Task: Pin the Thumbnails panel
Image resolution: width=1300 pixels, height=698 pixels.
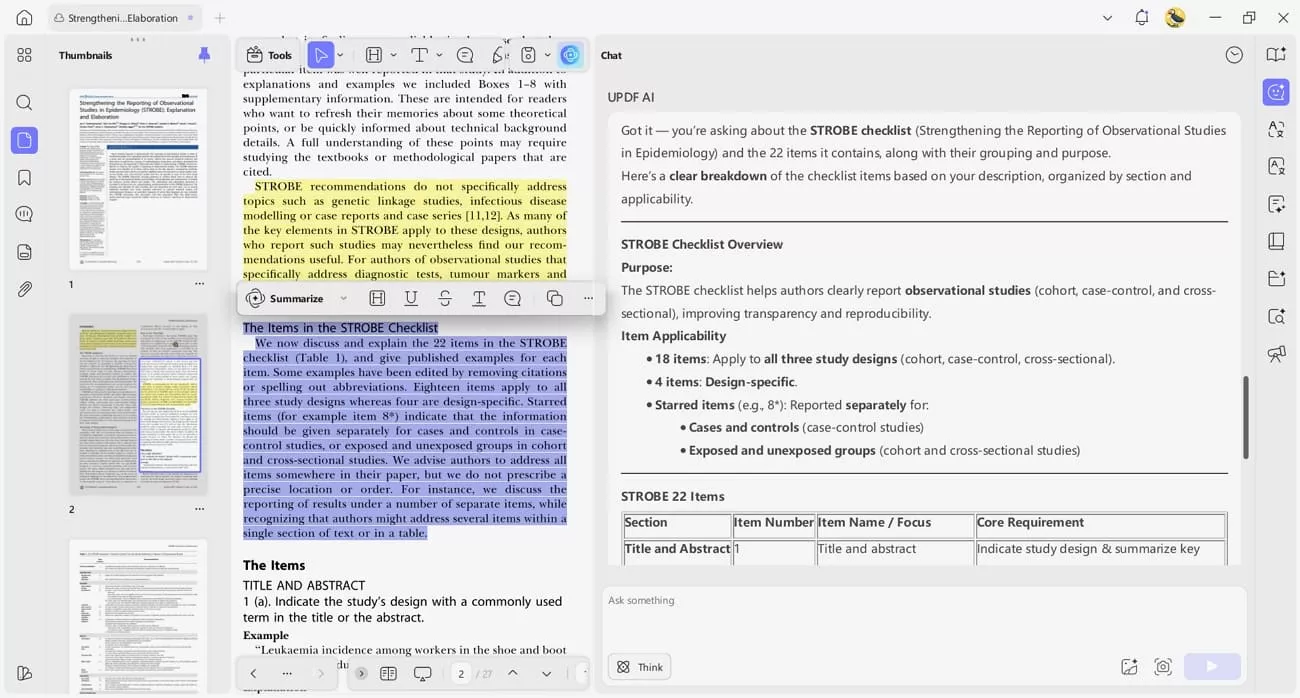Action: (x=205, y=55)
